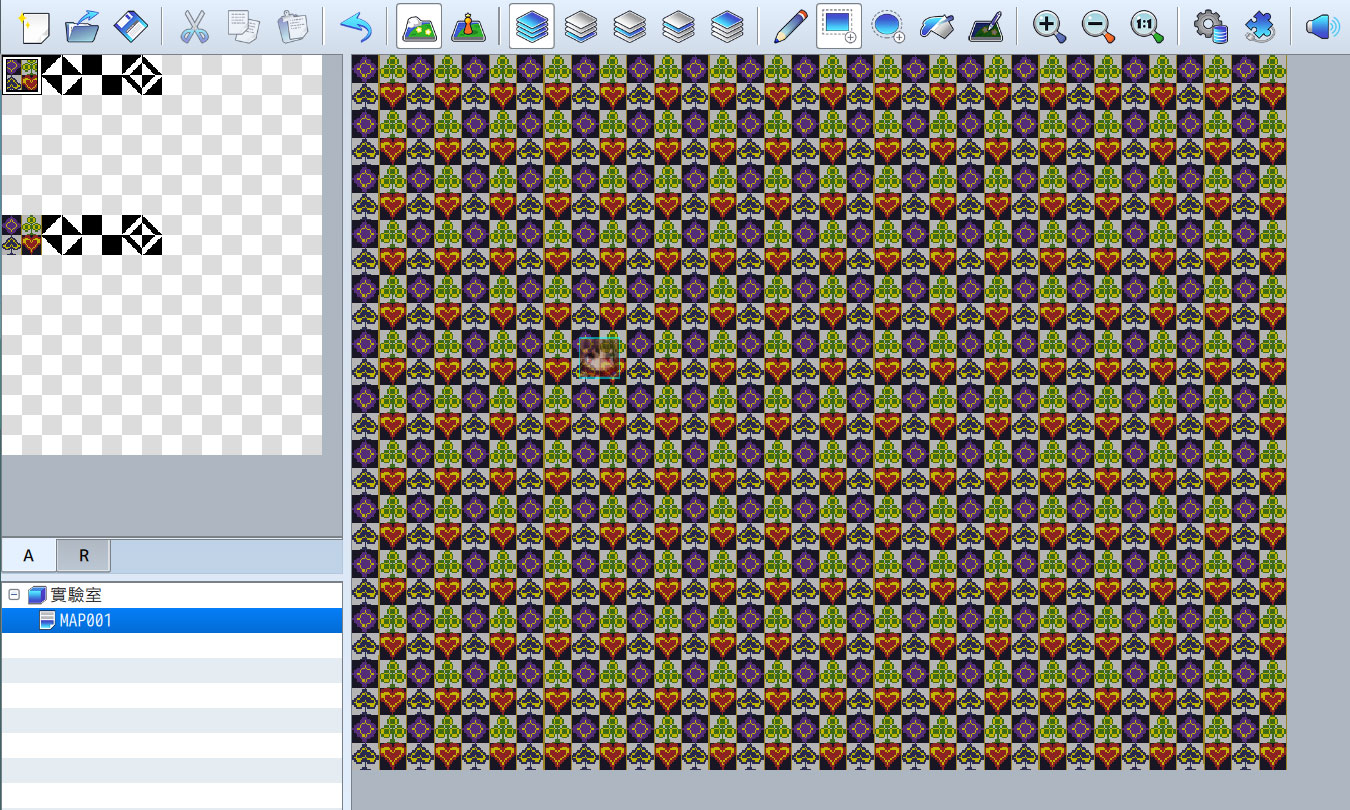
Task: Switch to the R tileset tab
Action: (x=84, y=555)
